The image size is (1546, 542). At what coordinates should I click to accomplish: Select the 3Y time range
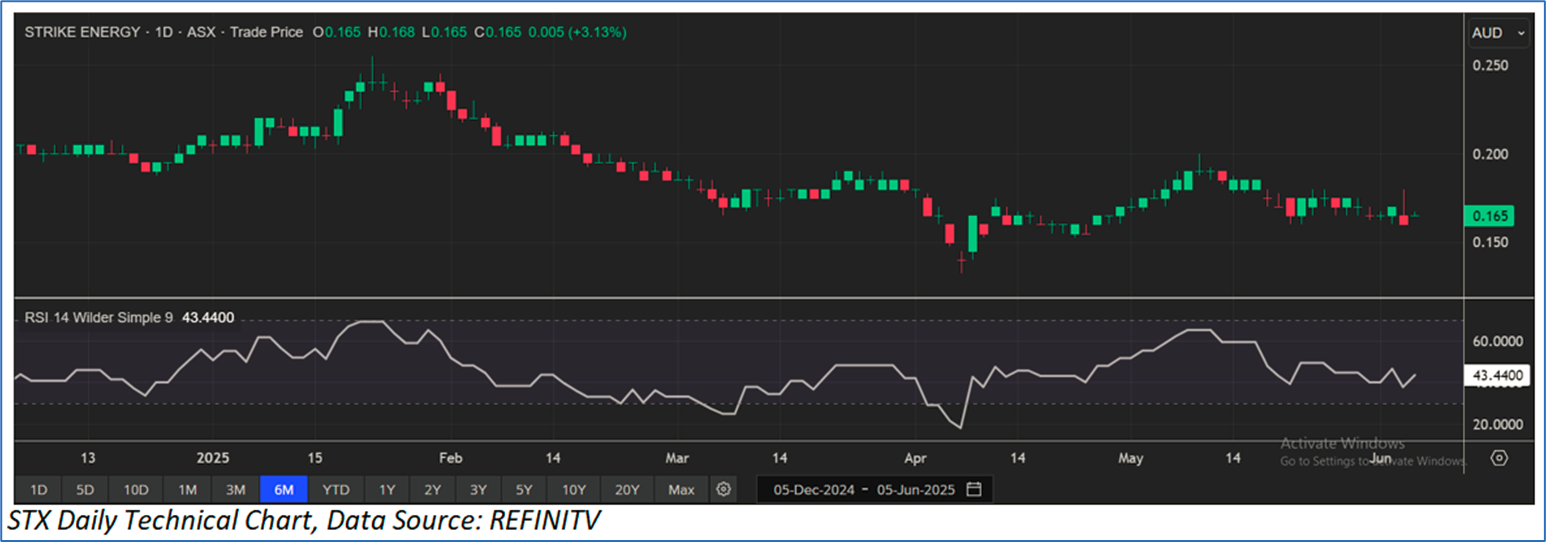(x=478, y=490)
